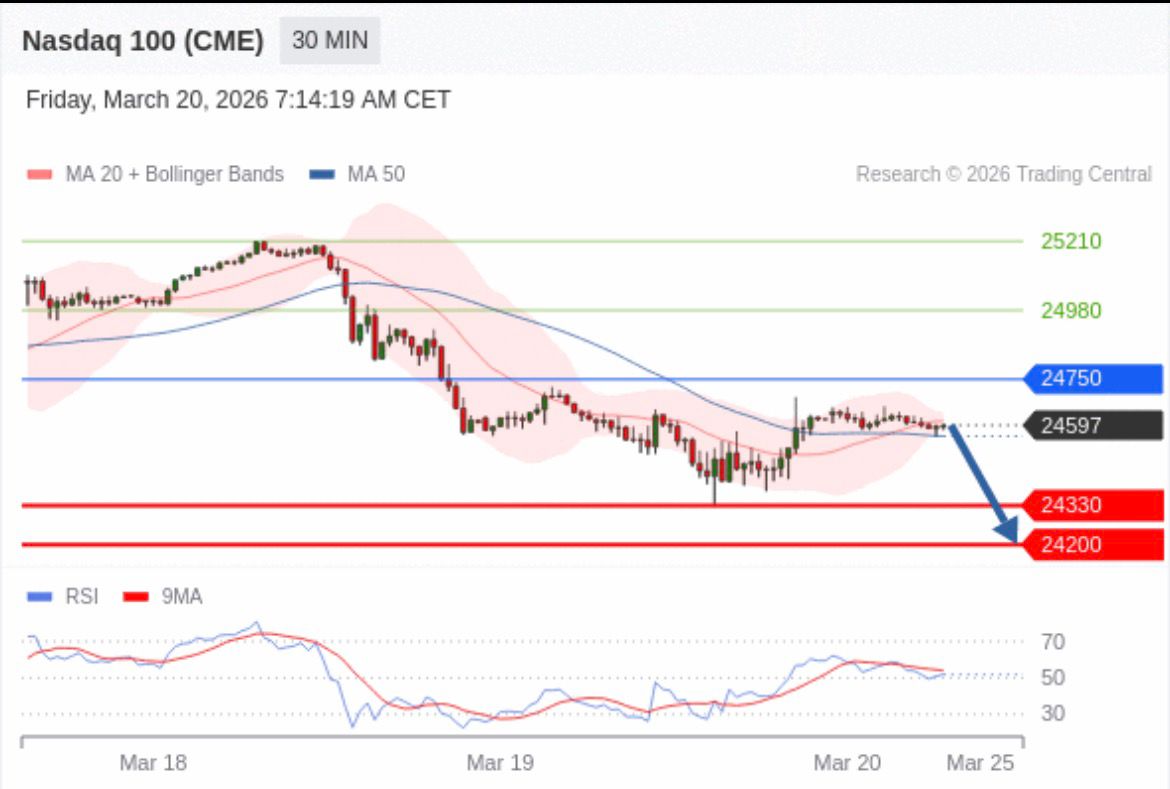The image size is (1170, 789).
Task: Click the Research © 2026 Trading Central credit
Action: [x=1003, y=174]
